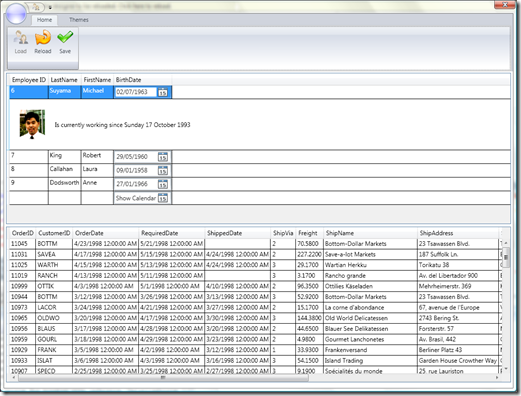Click the Laura first name cell
Screen dimensions: 521x396
(97, 170)
